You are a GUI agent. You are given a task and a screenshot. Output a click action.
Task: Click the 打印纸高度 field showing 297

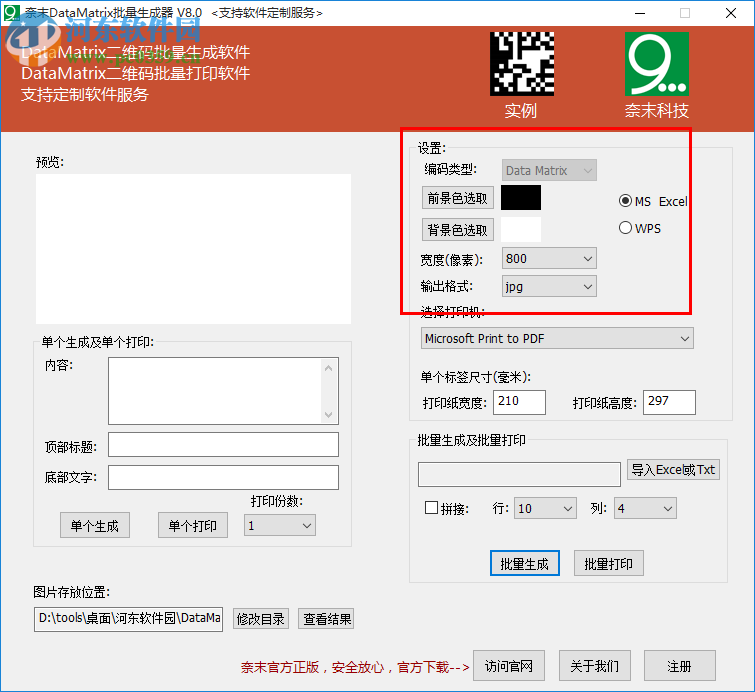coord(669,402)
